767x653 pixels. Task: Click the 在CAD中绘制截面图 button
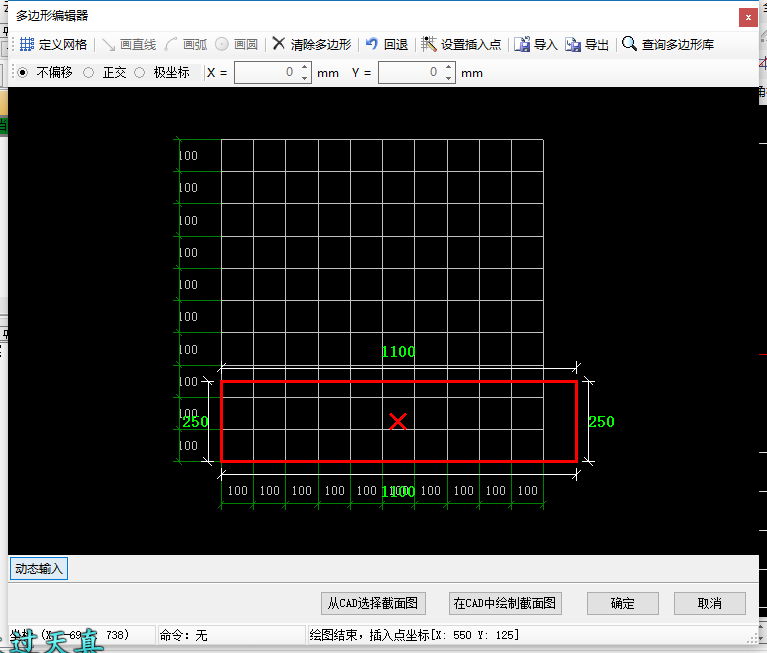tap(505, 603)
